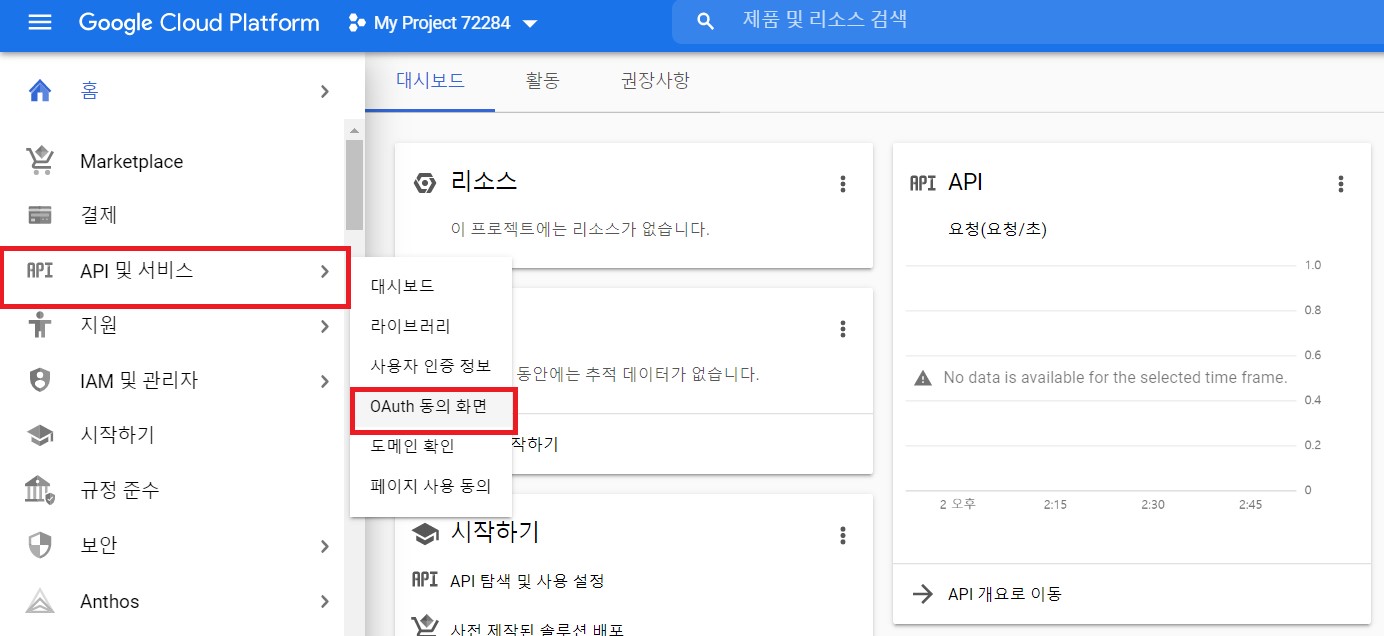Open the hamburger navigation menu
Screen dimensions: 1384x636
pos(40,22)
